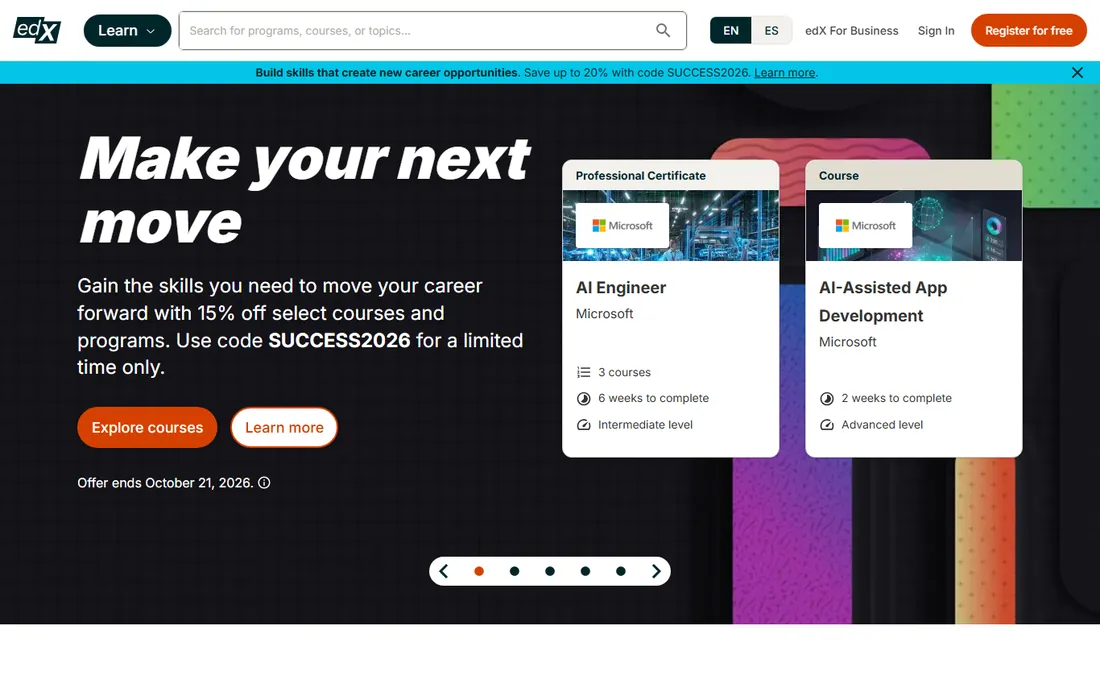The height and width of the screenshot is (688, 1100).
Task: Click gauge icon beside Intermediate level
Action: click(x=584, y=425)
